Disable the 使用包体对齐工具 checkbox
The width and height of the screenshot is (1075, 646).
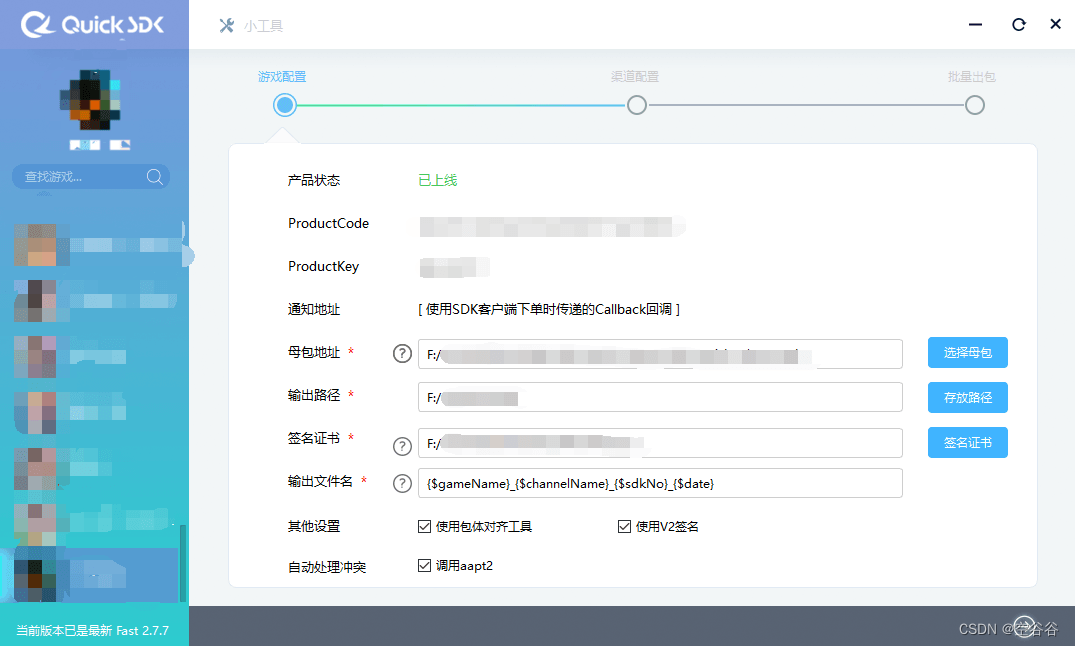424,525
